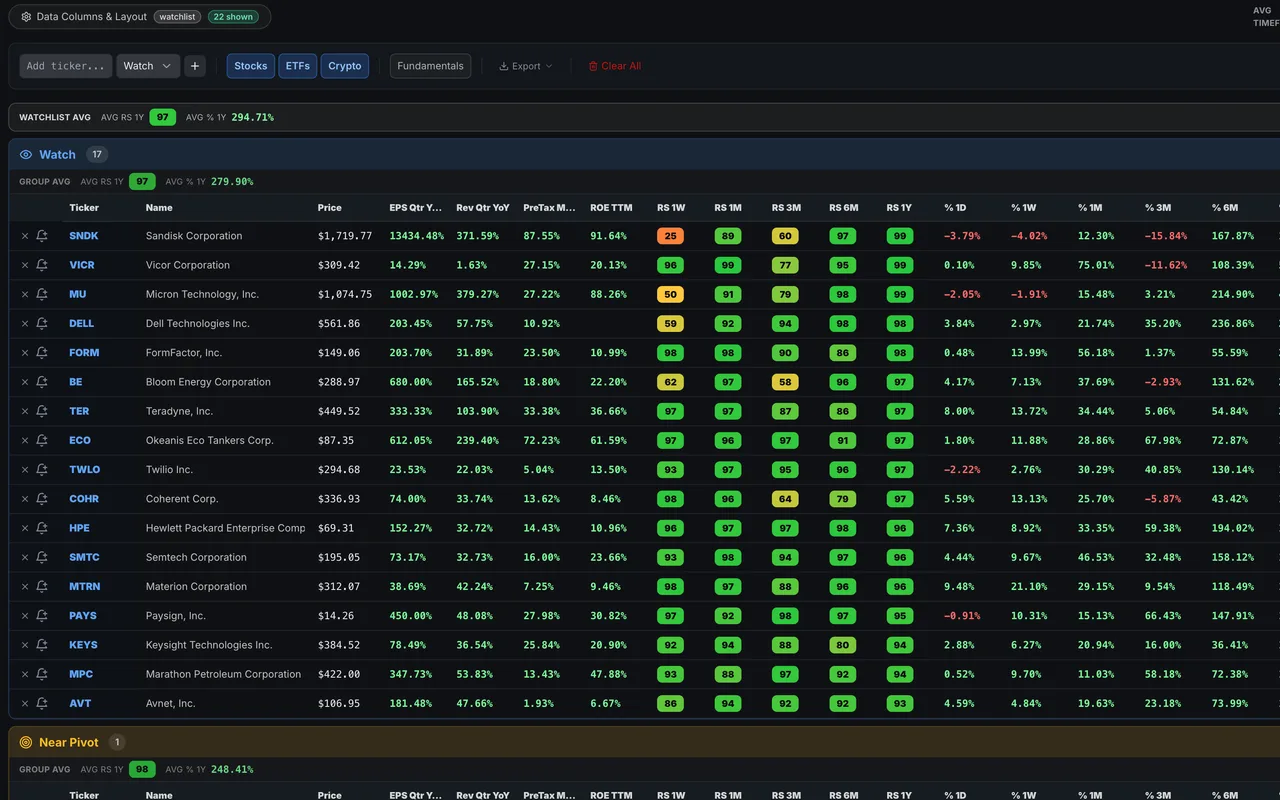Image resolution: width=1280 pixels, height=800 pixels.
Task: Click the bell icon in the DELL row
Action: coord(42,323)
